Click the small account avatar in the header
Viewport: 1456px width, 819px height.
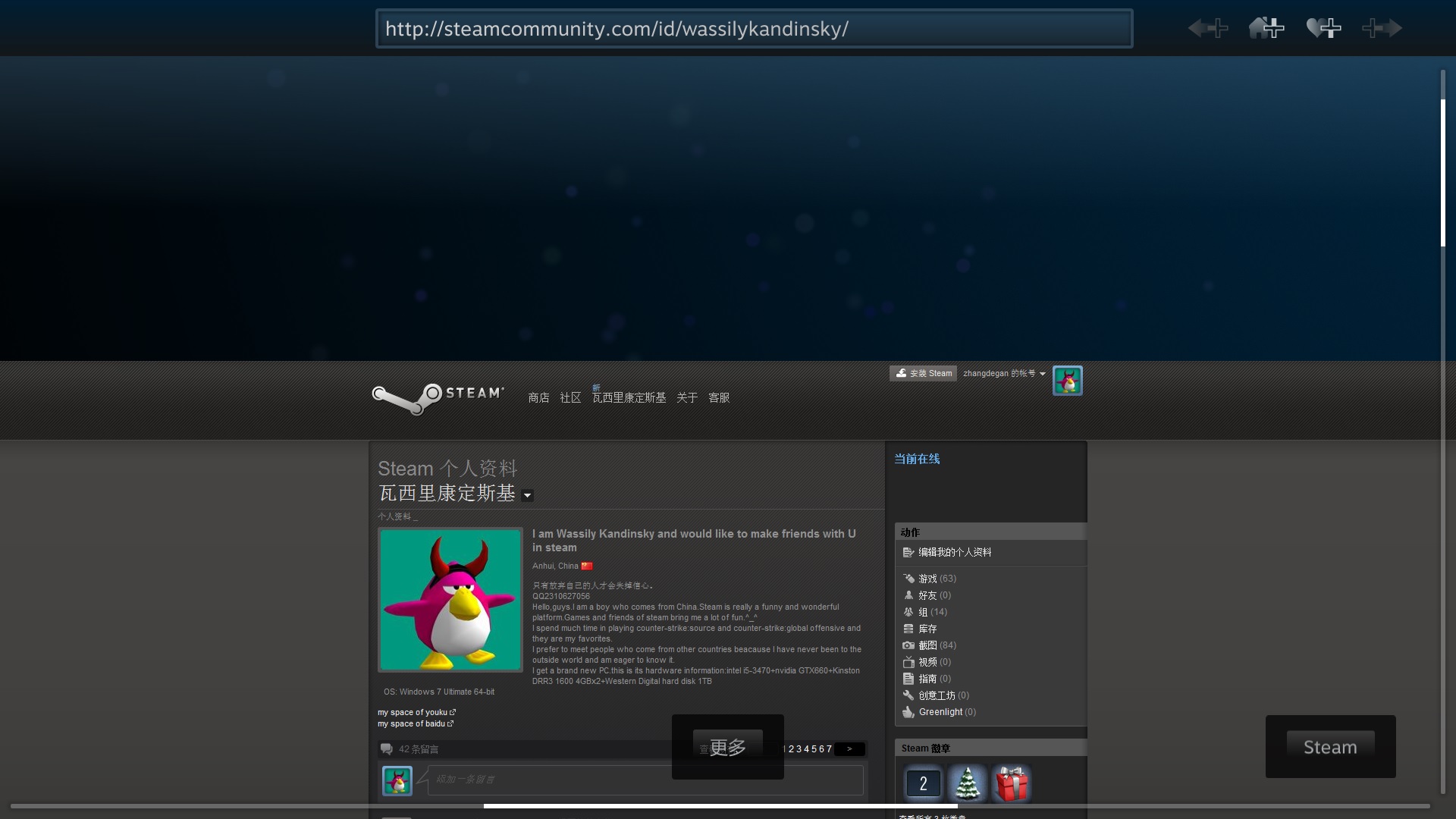point(1068,381)
